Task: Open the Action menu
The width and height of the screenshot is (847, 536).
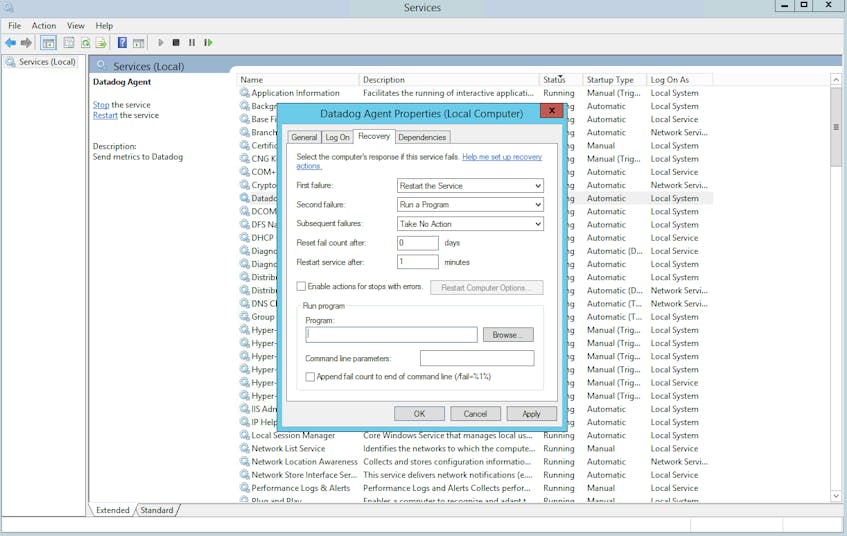Action: click(x=44, y=26)
